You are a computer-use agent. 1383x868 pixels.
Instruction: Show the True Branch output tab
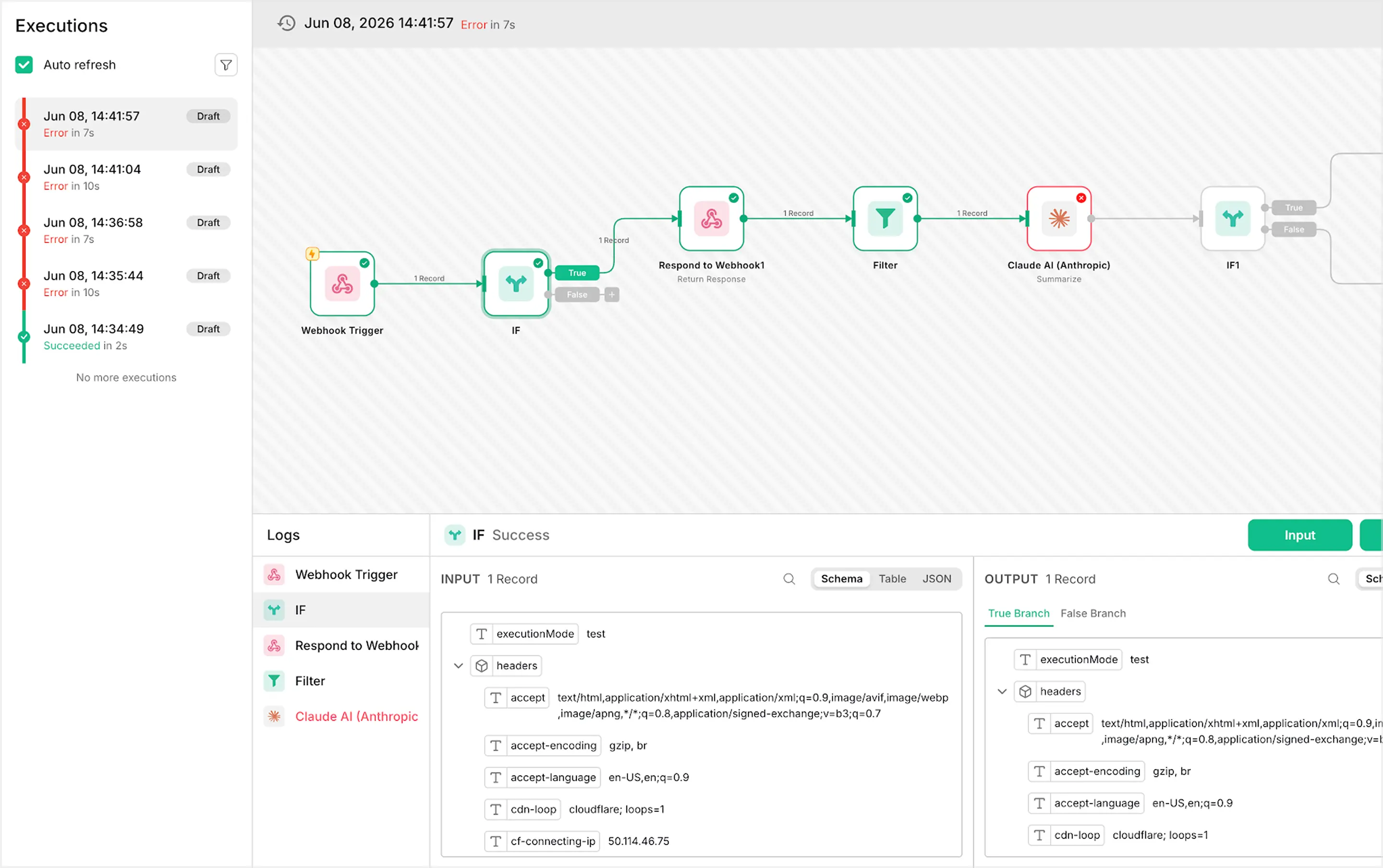(1019, 614)
